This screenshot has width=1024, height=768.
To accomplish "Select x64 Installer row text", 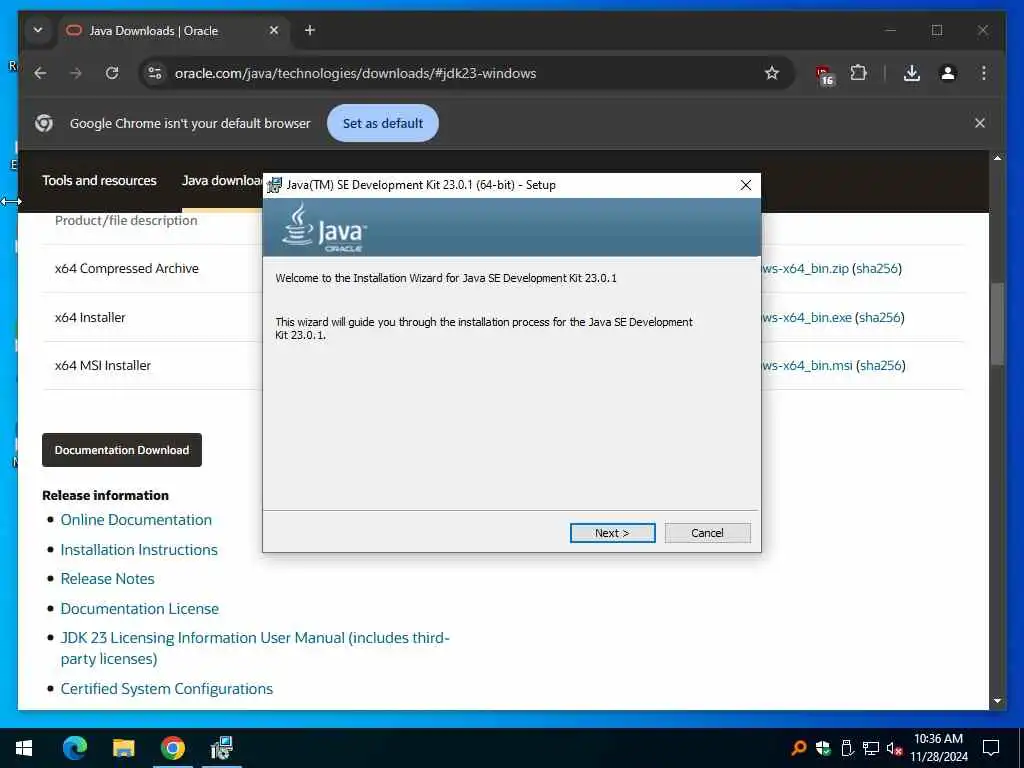I will [x=90, y=317].
